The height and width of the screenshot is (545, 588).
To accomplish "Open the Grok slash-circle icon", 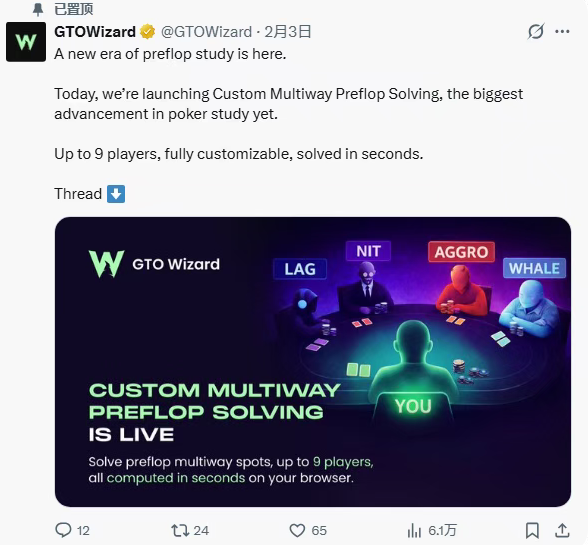I will [536, 32].
